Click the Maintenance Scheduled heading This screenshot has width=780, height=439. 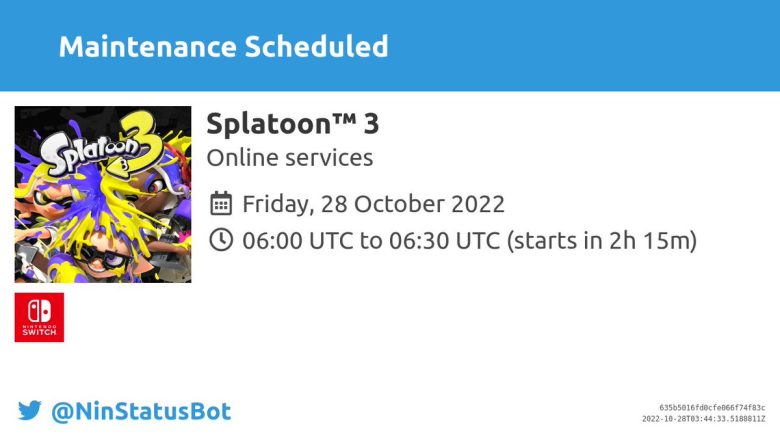pos(223,46)
